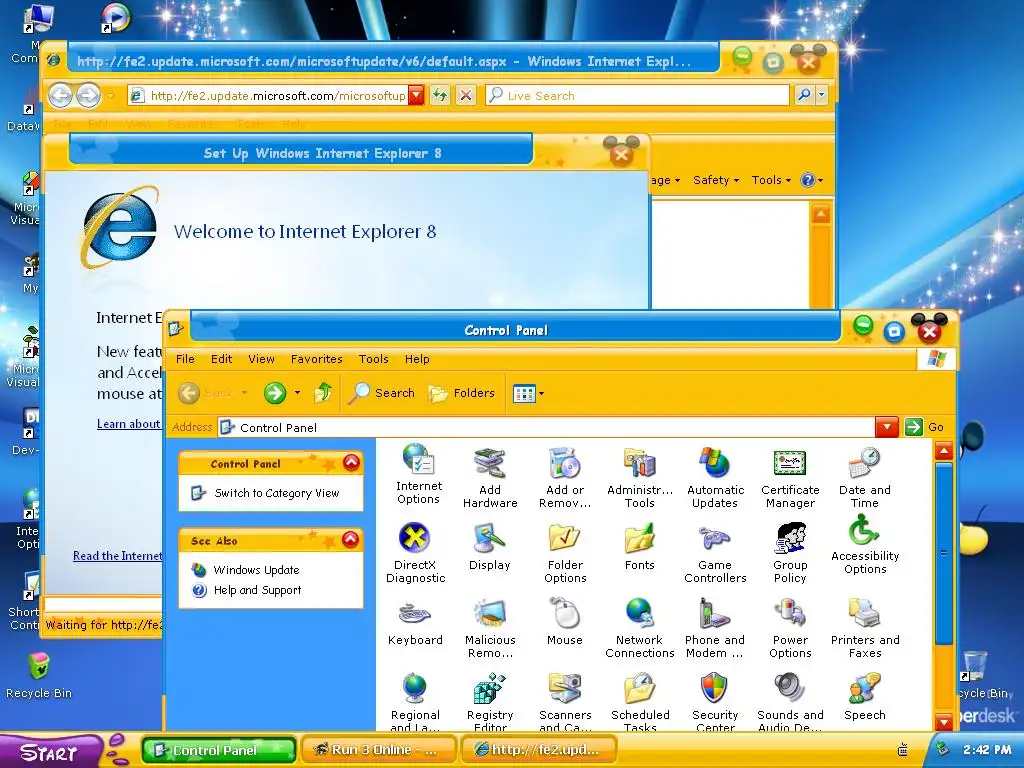The height and width of the screenshot is (768, 1024).
Task: Open Certificate Manager icon
Action: coord(790,477)
